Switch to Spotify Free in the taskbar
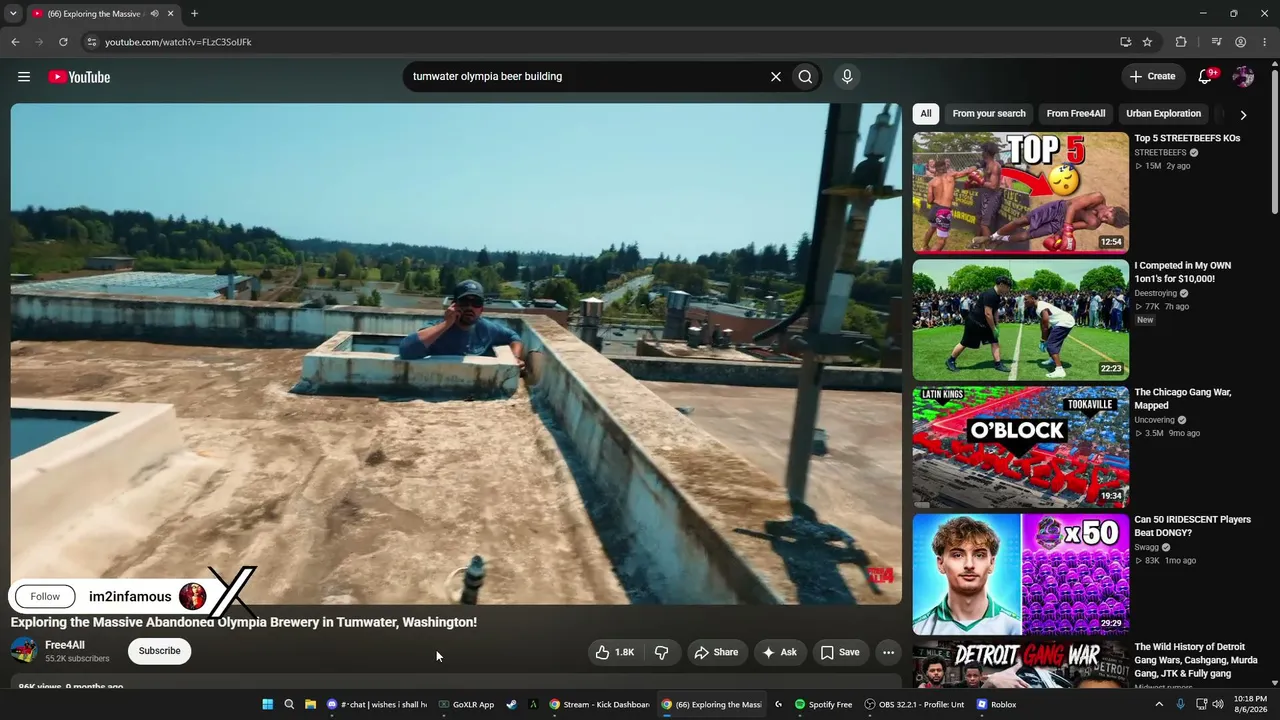Viewport: 1280px width, 720px height. [x=824, y=704]
